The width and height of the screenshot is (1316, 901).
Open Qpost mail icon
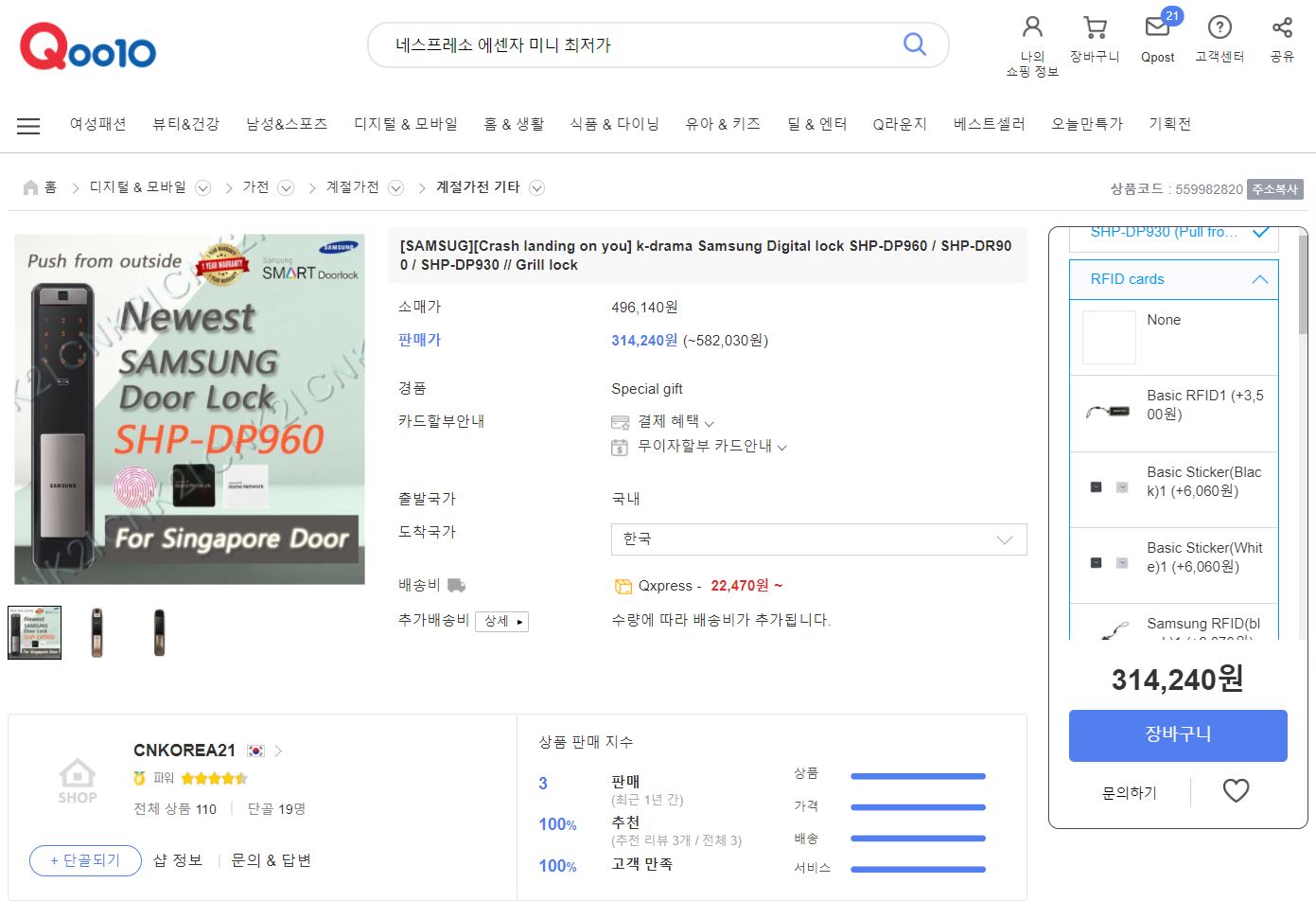[1157, 26]
